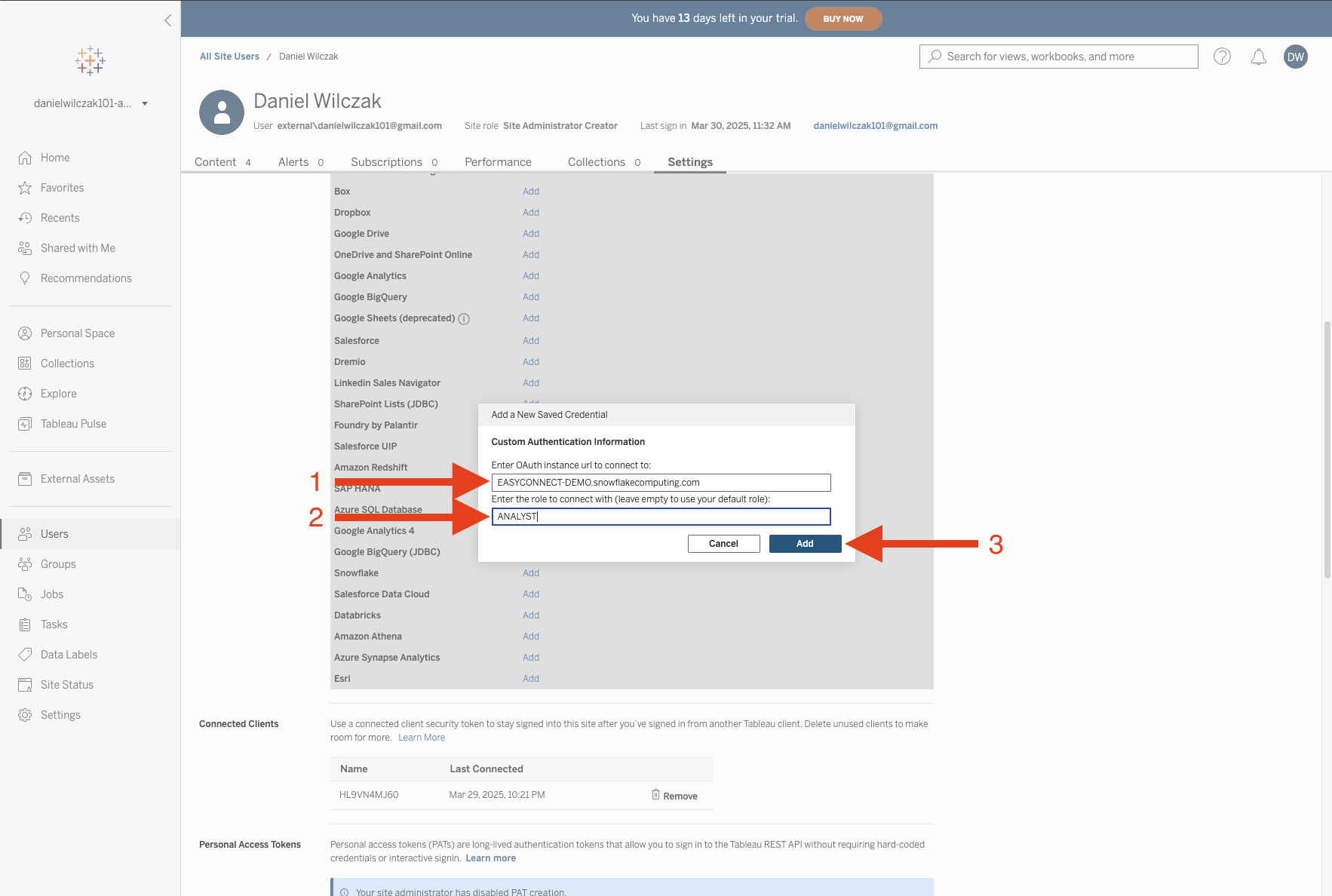Click the BUY NOW button
Screen dimensions: 1332x896
pyautogui.click(x=842, y=19)
